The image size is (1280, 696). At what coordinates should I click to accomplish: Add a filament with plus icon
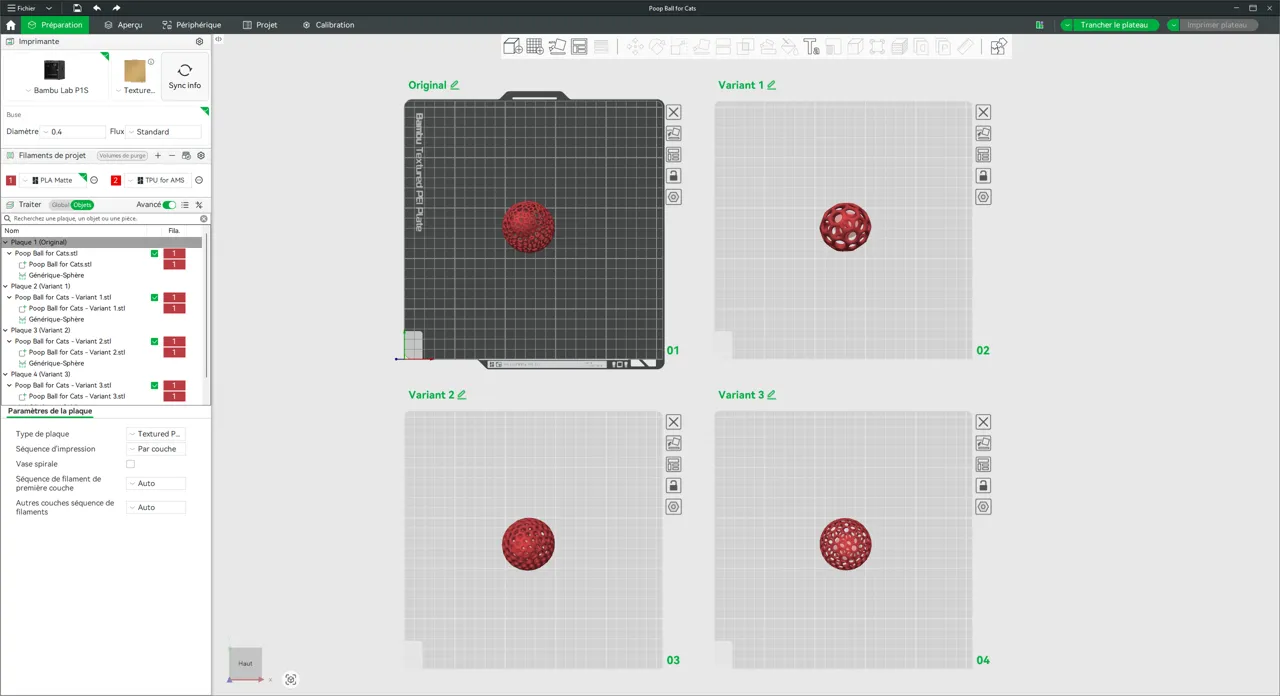(158, 156)
